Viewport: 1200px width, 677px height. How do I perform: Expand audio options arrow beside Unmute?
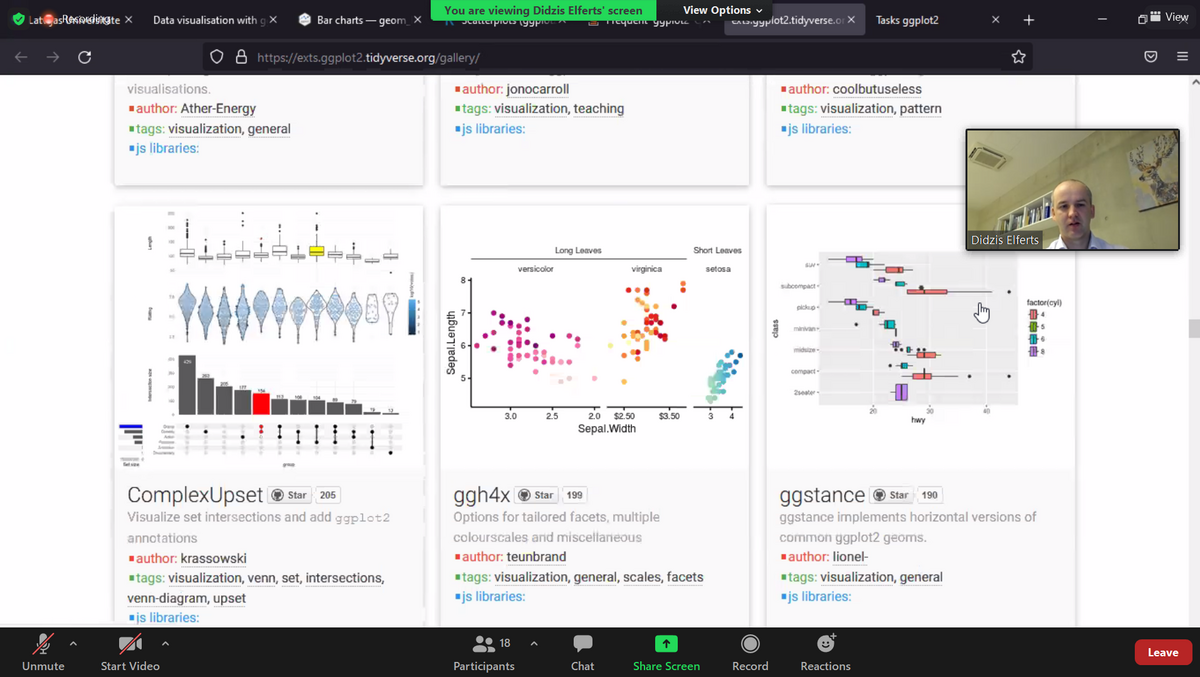[73, 642]
